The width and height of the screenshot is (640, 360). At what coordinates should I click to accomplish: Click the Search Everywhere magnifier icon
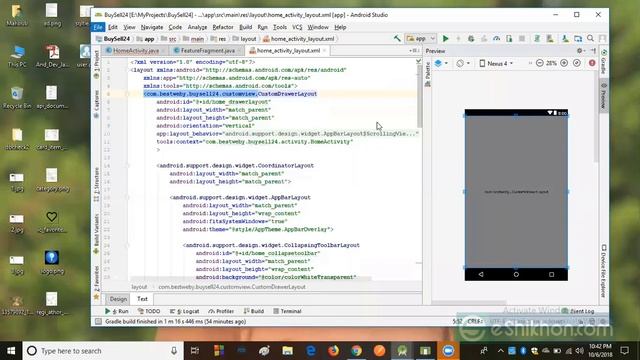[x=591, y=38]
